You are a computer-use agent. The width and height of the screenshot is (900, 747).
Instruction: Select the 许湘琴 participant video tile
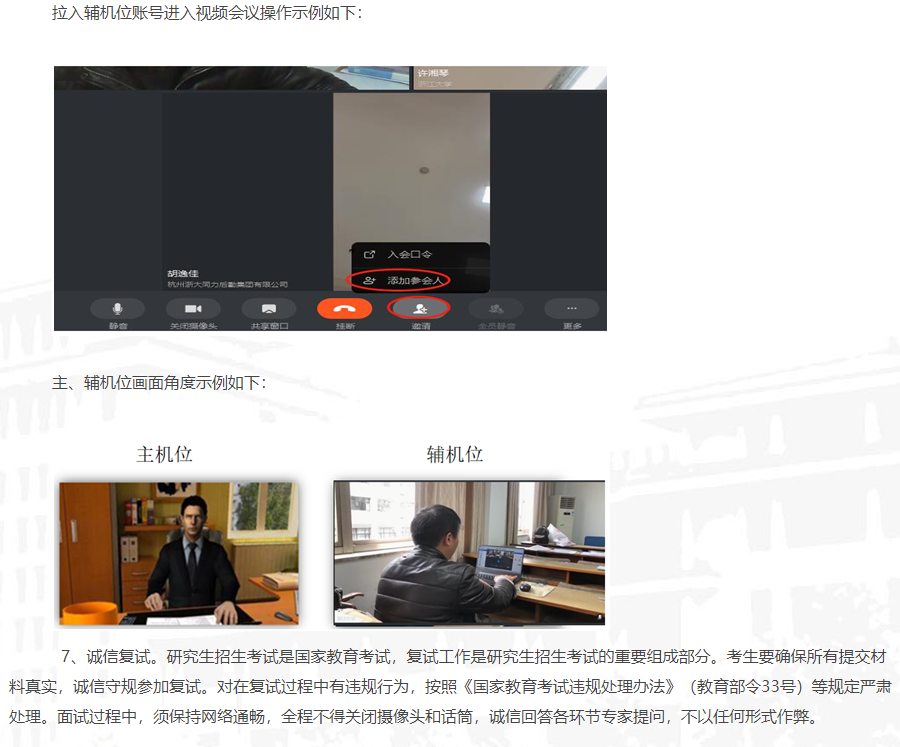[509, 77]
